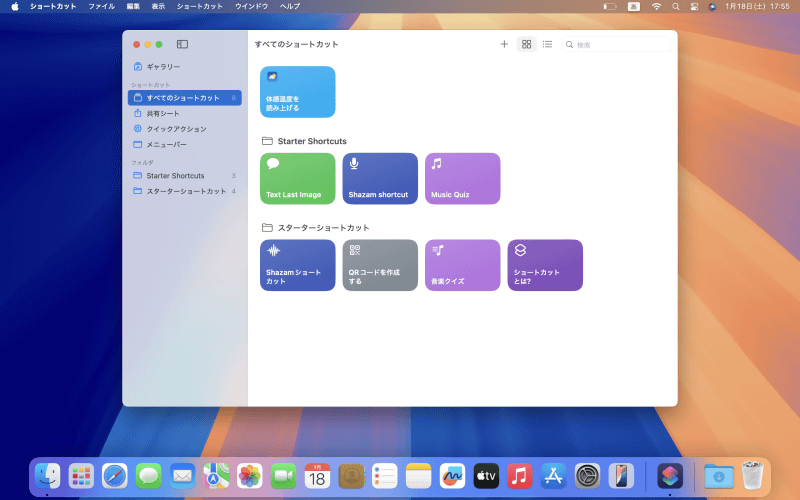Run the Shazamショートカット tile
The width and height of the screenshot is (800, 500).
tap(297, 265)
